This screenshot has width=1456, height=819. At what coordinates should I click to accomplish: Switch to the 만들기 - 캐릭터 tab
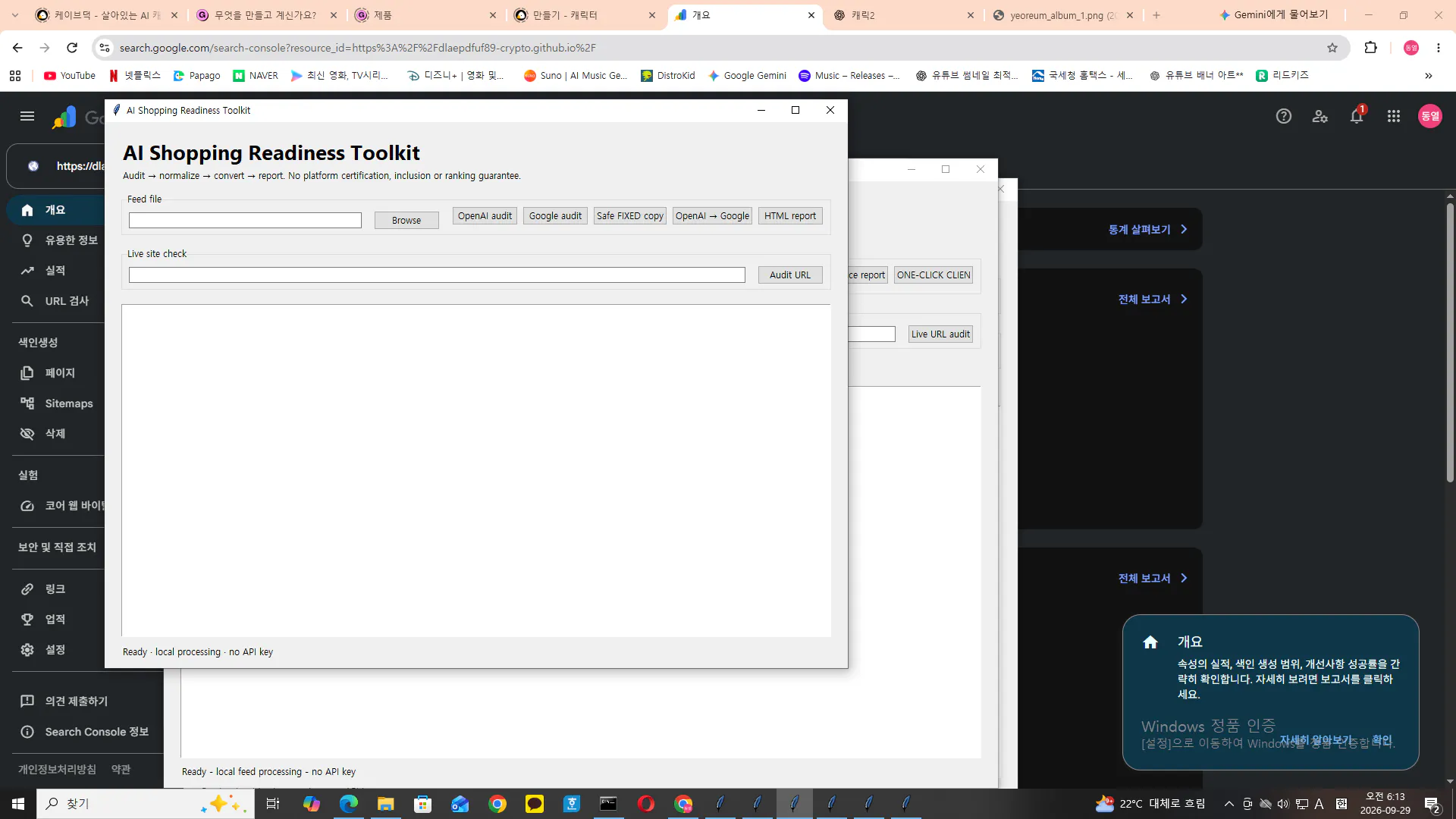584,15
